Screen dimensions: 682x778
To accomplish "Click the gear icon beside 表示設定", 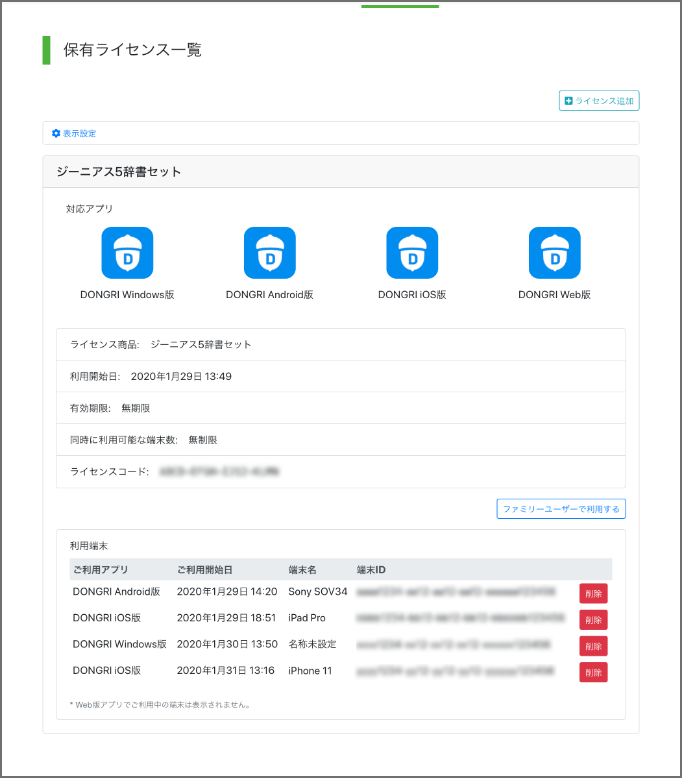I will pos(56,133).
